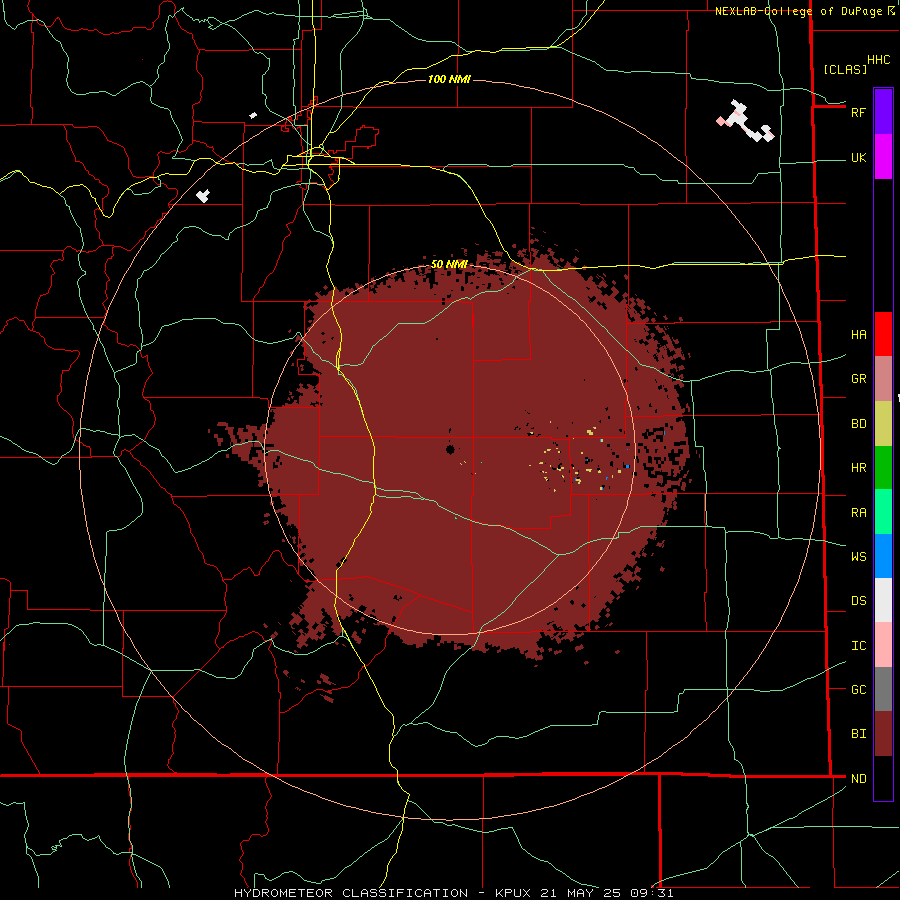Click the HHC product label
The height and width of the screenshot is (900, 900).
(x=878, y=60)
